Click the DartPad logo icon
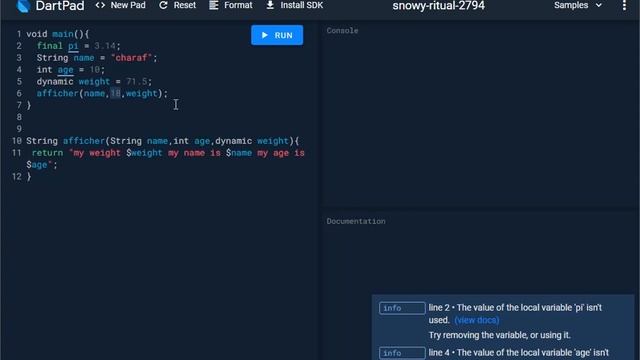 tap(23, 6)
